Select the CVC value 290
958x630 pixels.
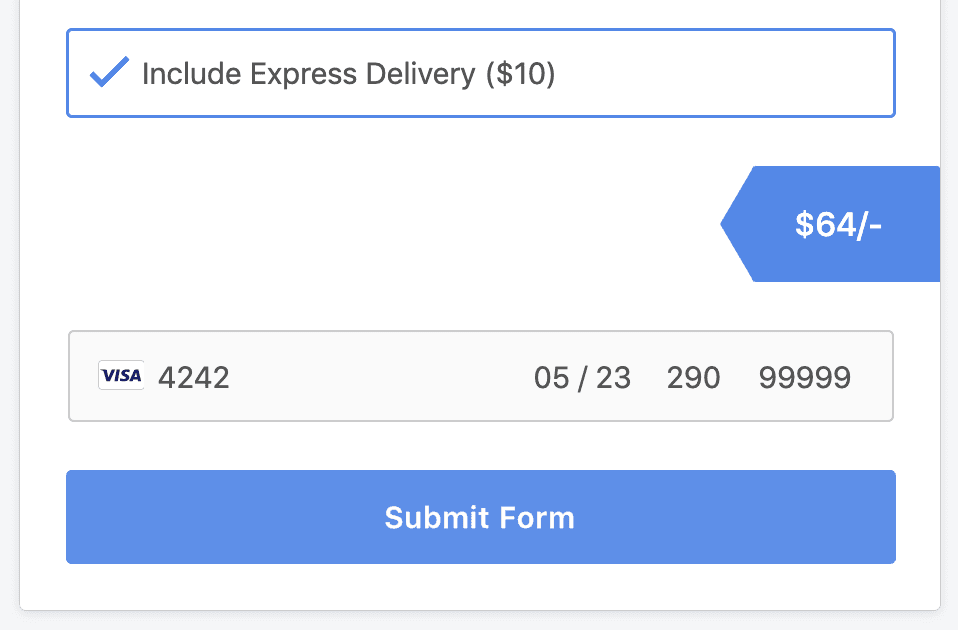click(693, 378)
